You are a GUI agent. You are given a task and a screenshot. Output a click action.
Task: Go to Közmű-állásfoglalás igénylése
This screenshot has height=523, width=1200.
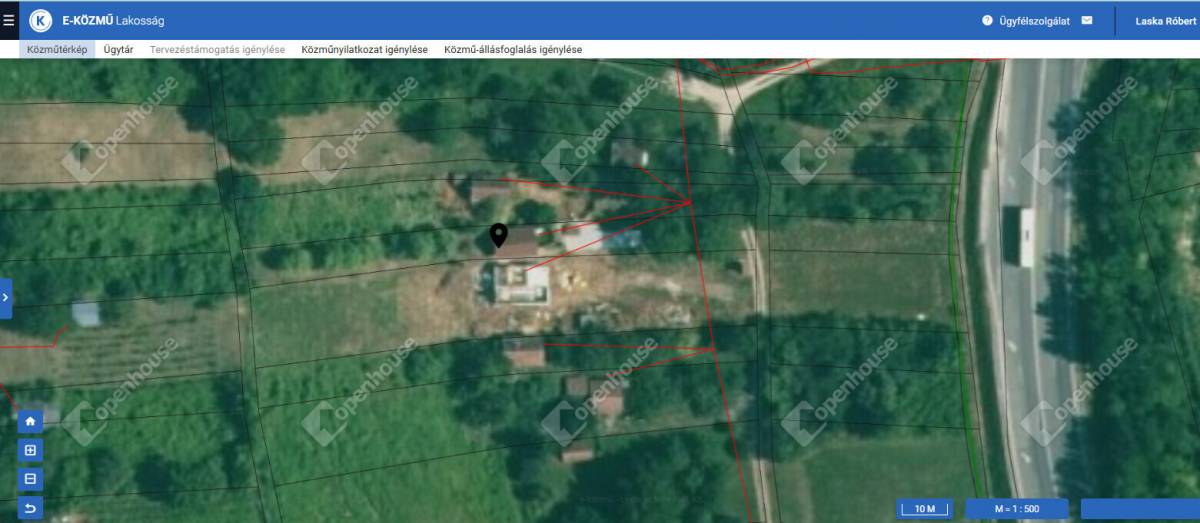(x=512, y=49)
